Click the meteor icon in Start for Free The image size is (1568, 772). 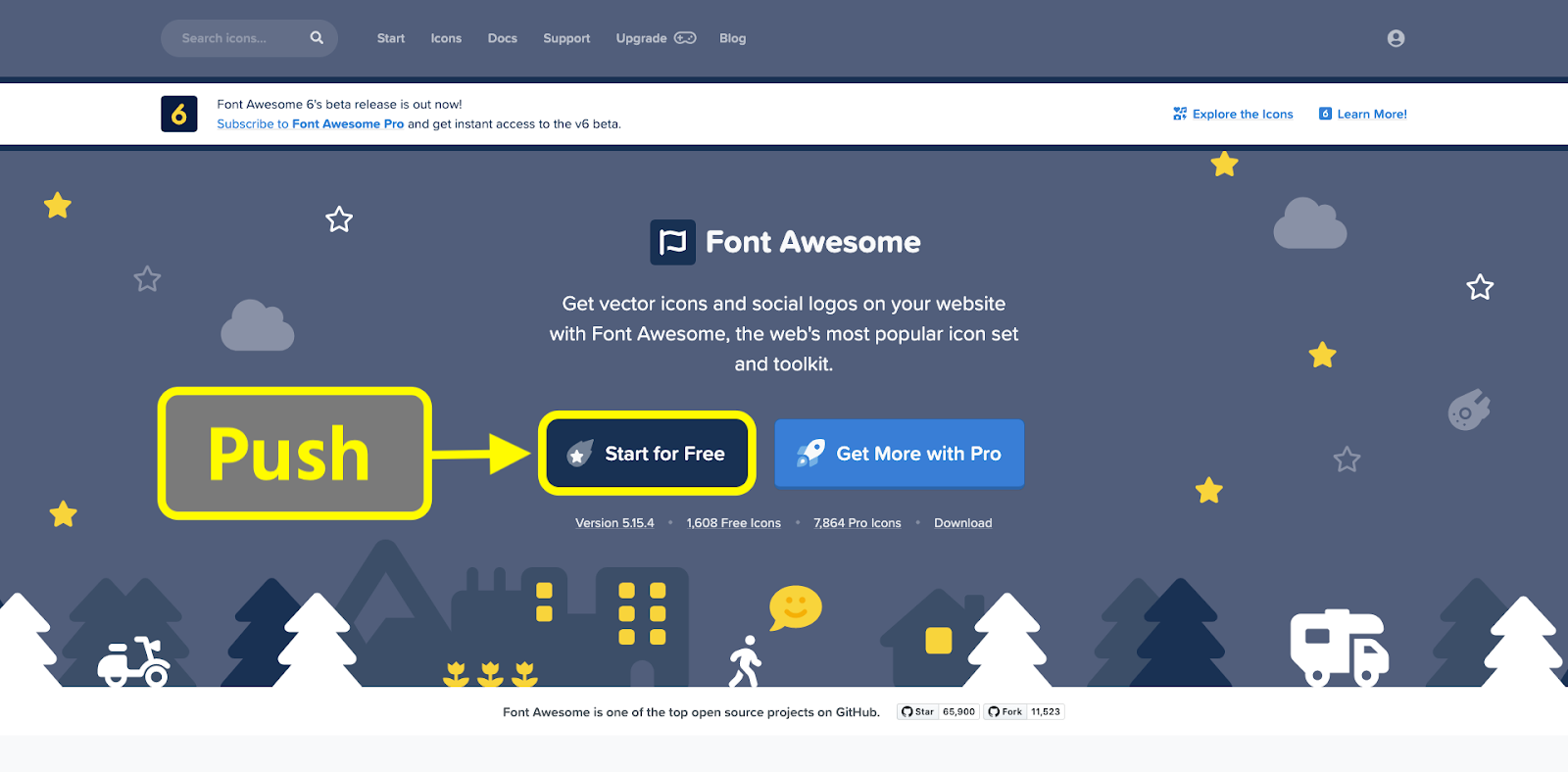coord(580,454)
